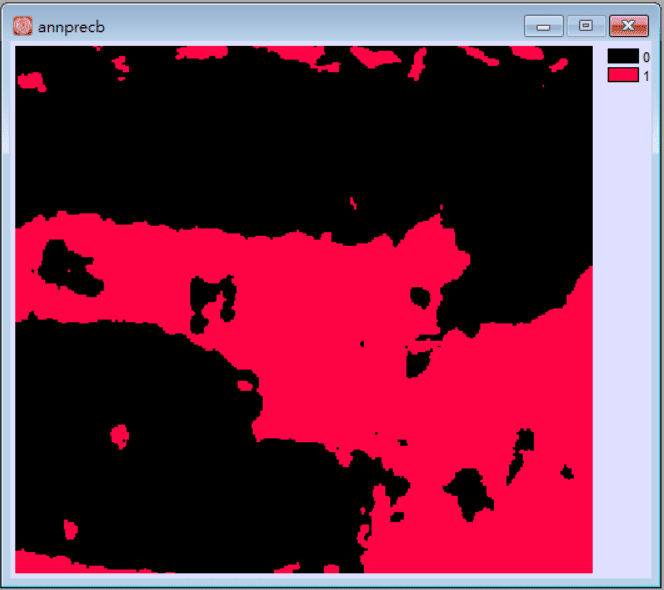Click legend label 0
The height and width of the screenshot is (590, 664).
click(646, 57)
